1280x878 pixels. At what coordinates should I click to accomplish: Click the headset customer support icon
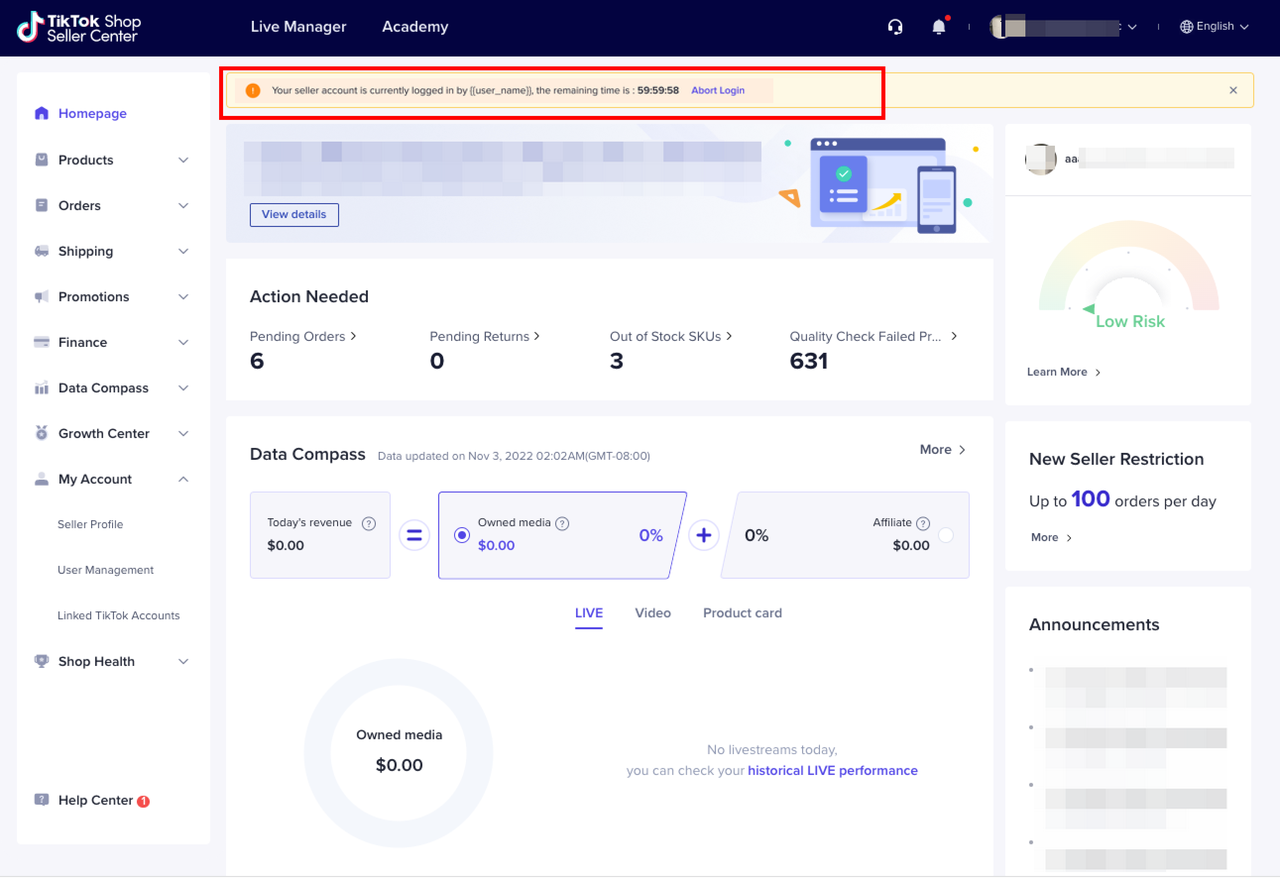pos(895,27)
